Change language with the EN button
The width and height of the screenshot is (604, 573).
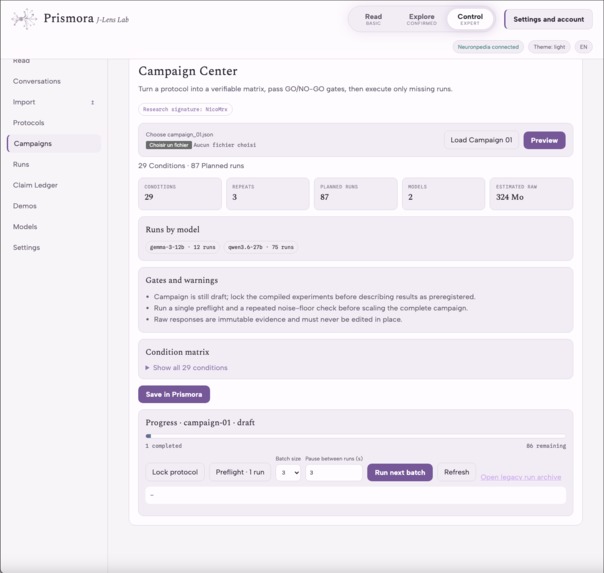pos(584,47)
